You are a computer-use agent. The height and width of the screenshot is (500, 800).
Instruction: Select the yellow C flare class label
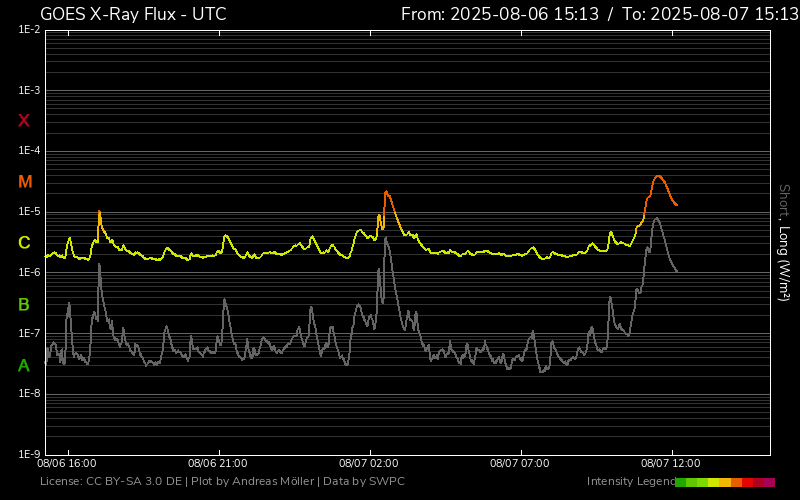coord(24,243)
